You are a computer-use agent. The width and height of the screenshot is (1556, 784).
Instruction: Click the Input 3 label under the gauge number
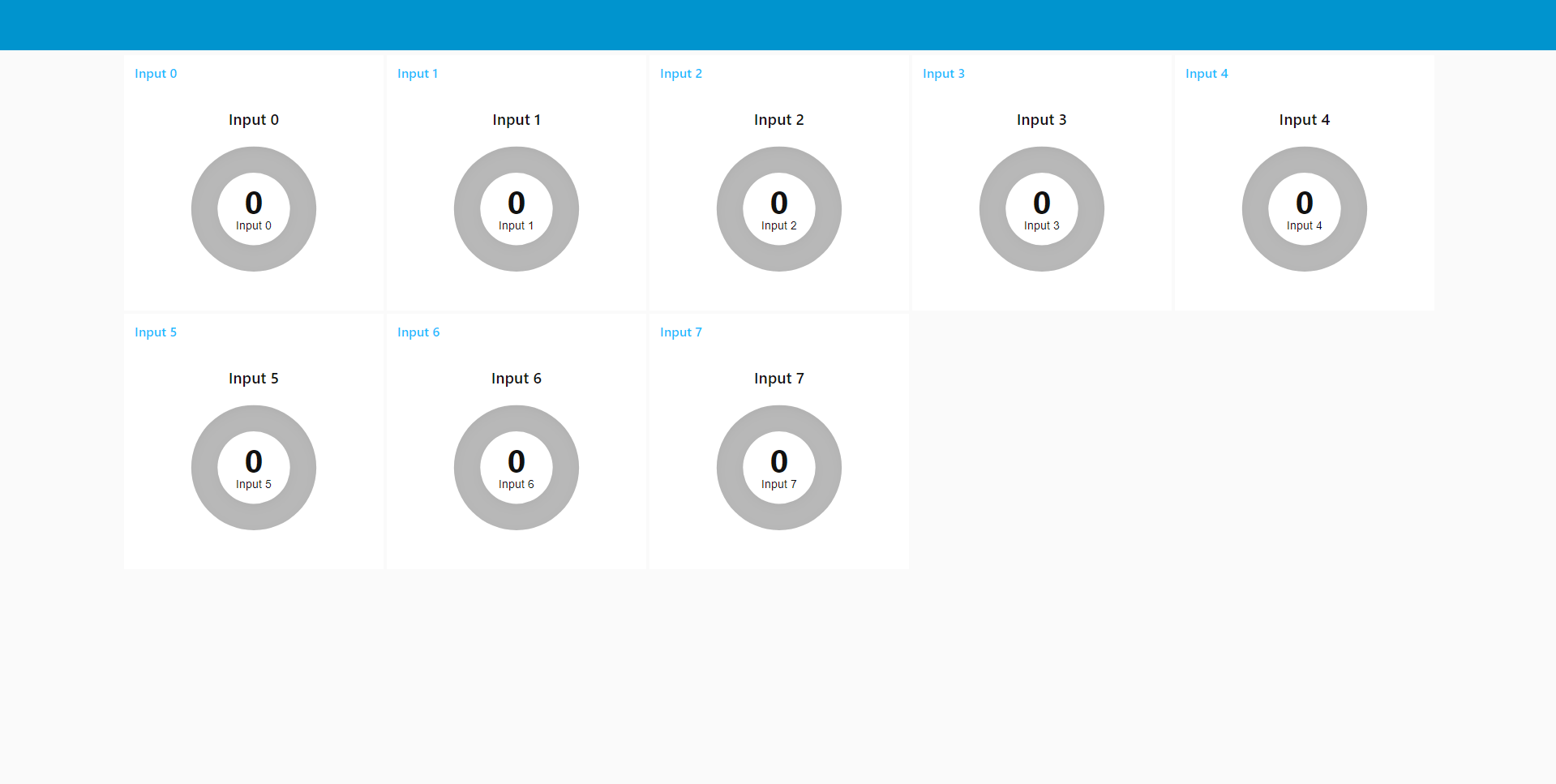(x=1041, y=225)
